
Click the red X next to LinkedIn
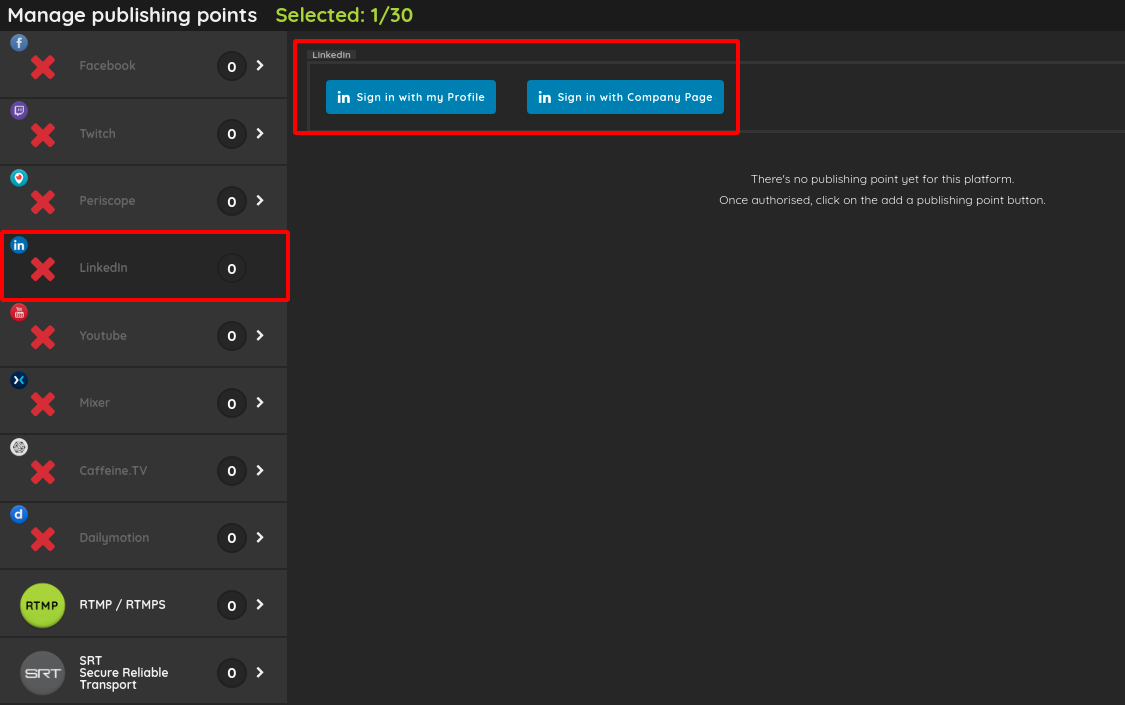pyautogui.click(x=43, y=270)
